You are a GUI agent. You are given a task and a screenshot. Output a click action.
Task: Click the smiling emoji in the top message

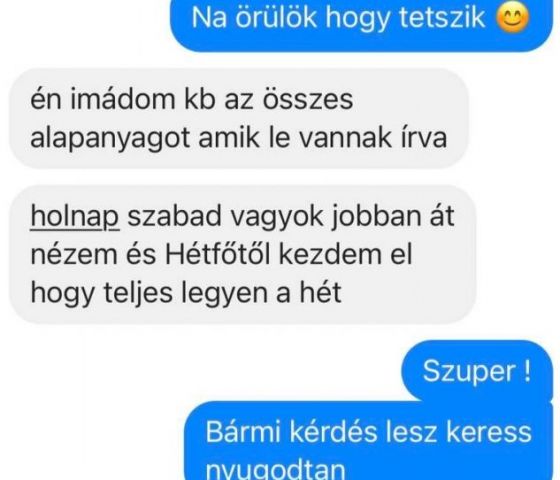click(x=513, y=19)
